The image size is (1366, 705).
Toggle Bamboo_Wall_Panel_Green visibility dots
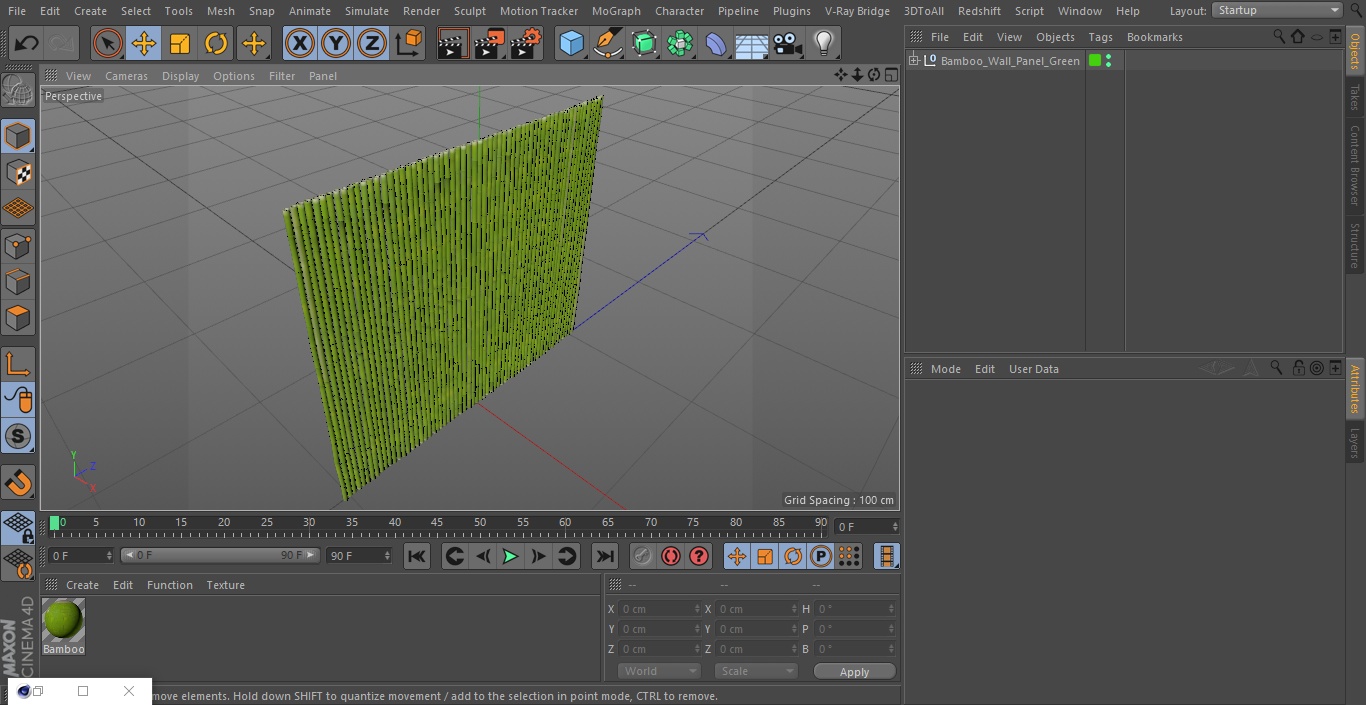point(1108,61)
